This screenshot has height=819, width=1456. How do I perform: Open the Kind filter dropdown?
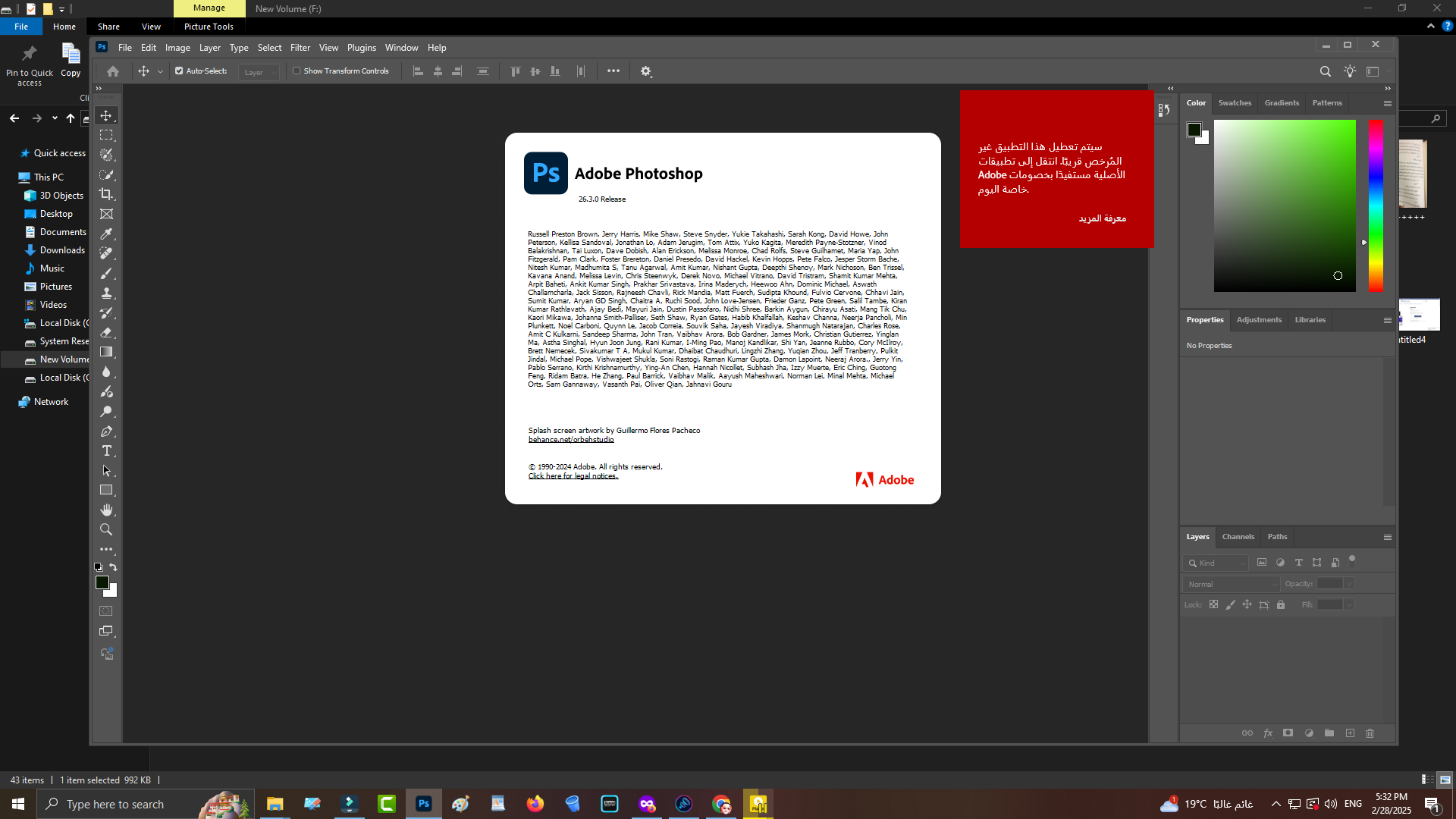tap(1215, 563)
